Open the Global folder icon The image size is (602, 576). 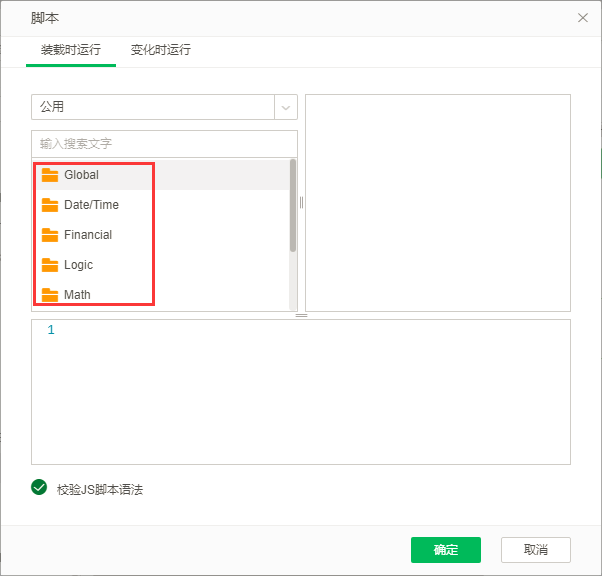[x=50, y=175]
